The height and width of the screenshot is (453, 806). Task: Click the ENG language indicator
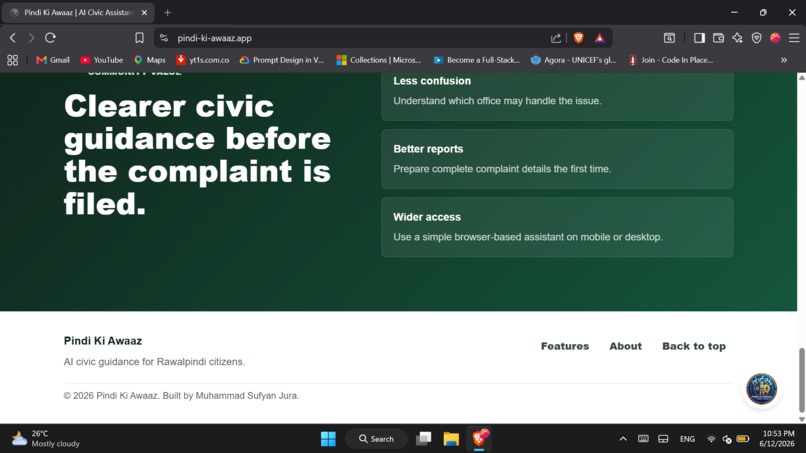pyautogui.click(x=687, y=439)
